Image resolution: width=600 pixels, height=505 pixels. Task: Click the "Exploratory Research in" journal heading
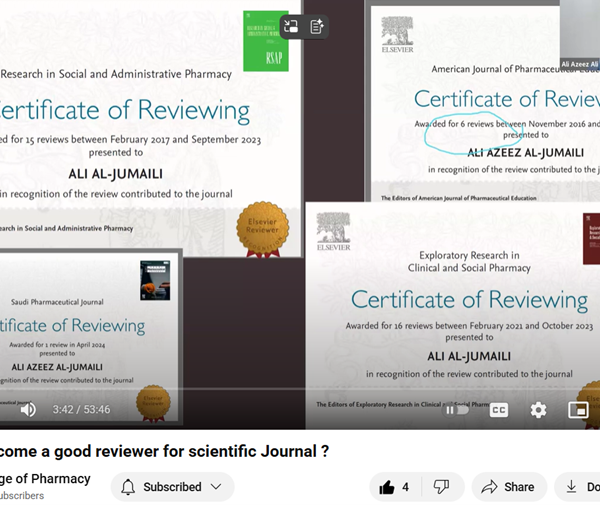coord(470,255)
